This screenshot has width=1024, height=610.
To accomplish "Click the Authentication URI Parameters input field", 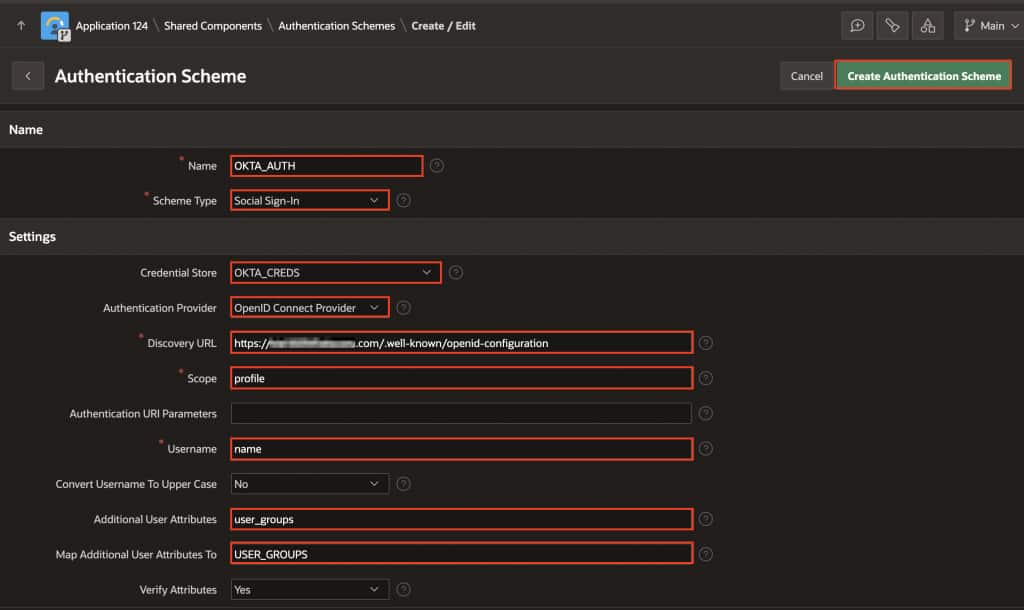I will (x=461, y=413).
